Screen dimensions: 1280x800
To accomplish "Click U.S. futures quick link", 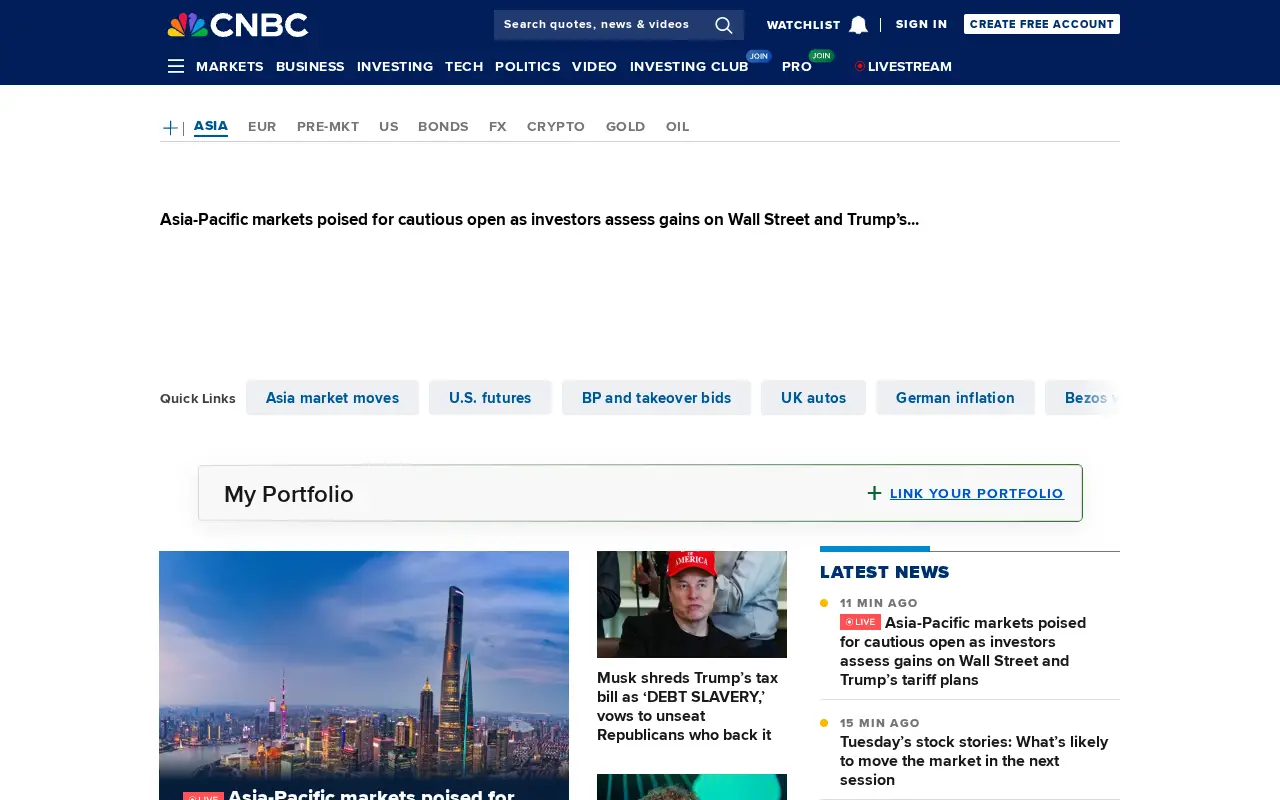I will 490,398.
